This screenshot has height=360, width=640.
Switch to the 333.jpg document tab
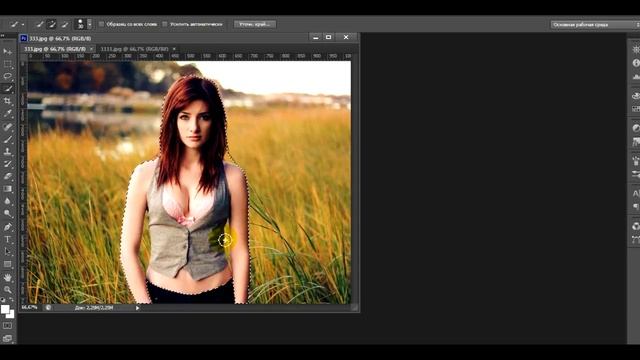coord(55,49)
